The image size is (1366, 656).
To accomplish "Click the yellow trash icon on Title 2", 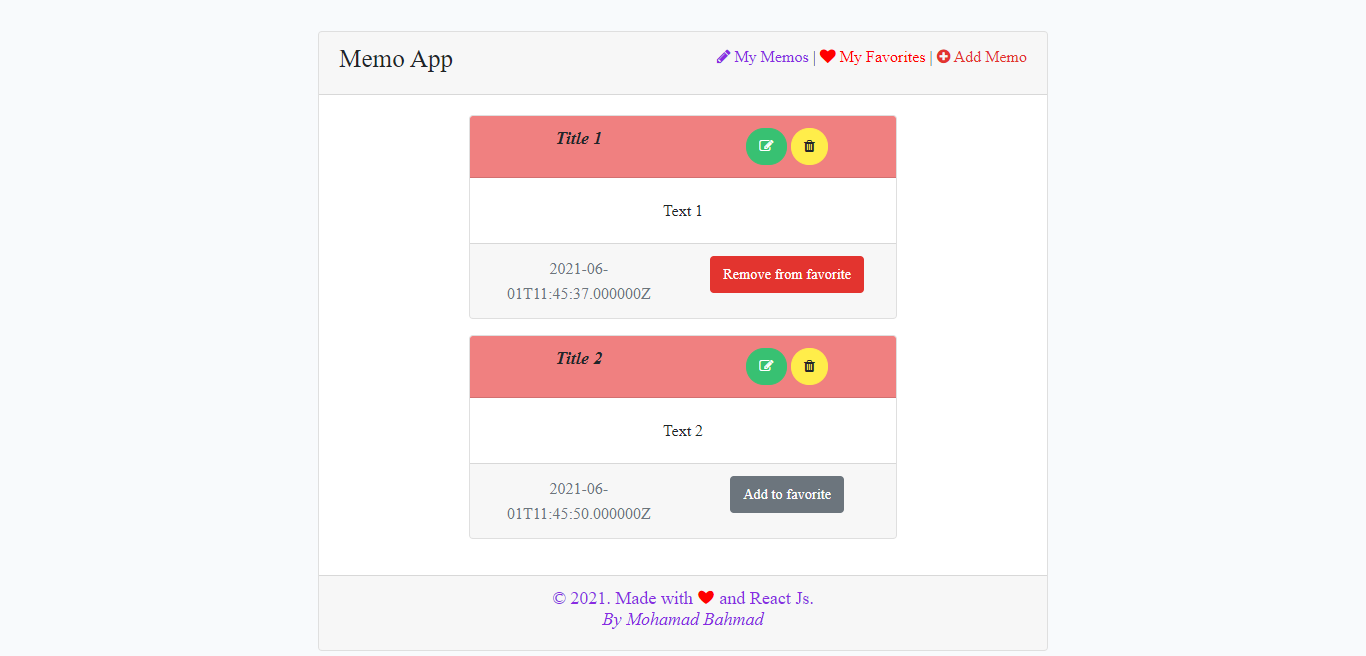I will click(x=809, y=366).
